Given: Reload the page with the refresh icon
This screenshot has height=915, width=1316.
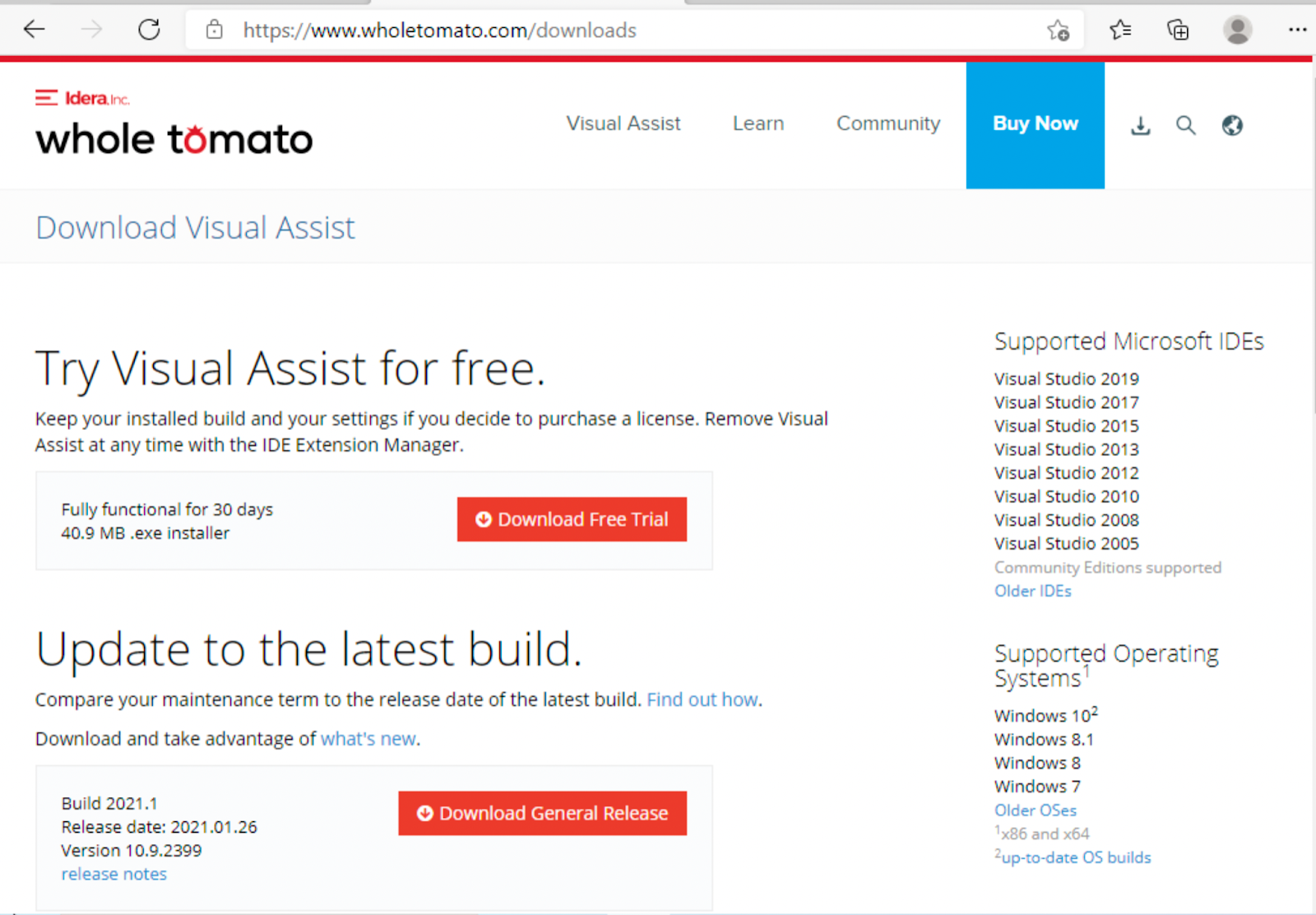Looking at the screenshot, I should 149,30.
